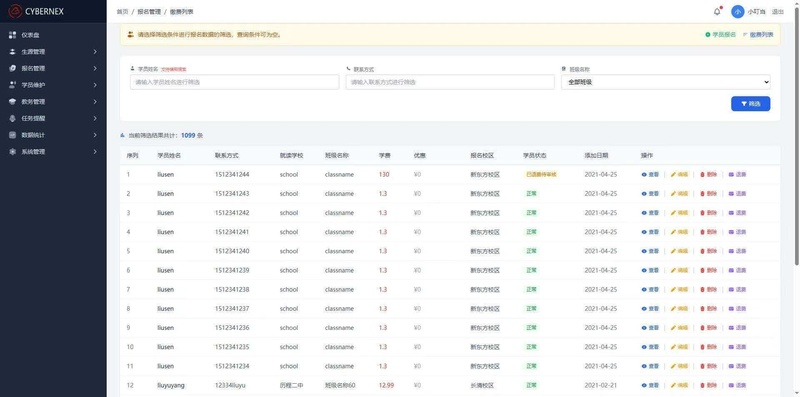Click the 就读学校 column header
800x397 pixels.
pyautogui.click(x=291, y=156)
